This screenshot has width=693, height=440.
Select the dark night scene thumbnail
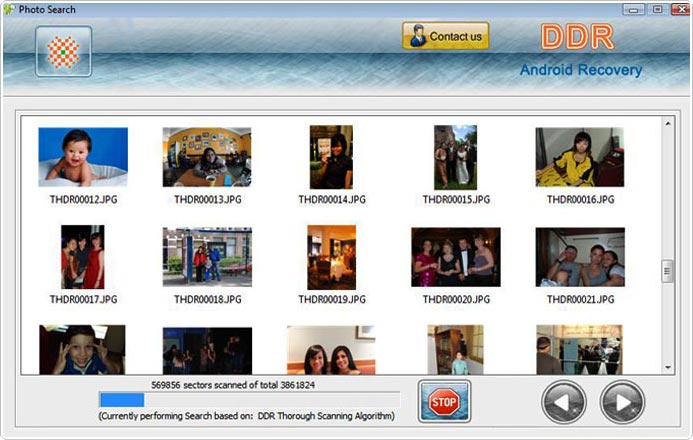207,351
